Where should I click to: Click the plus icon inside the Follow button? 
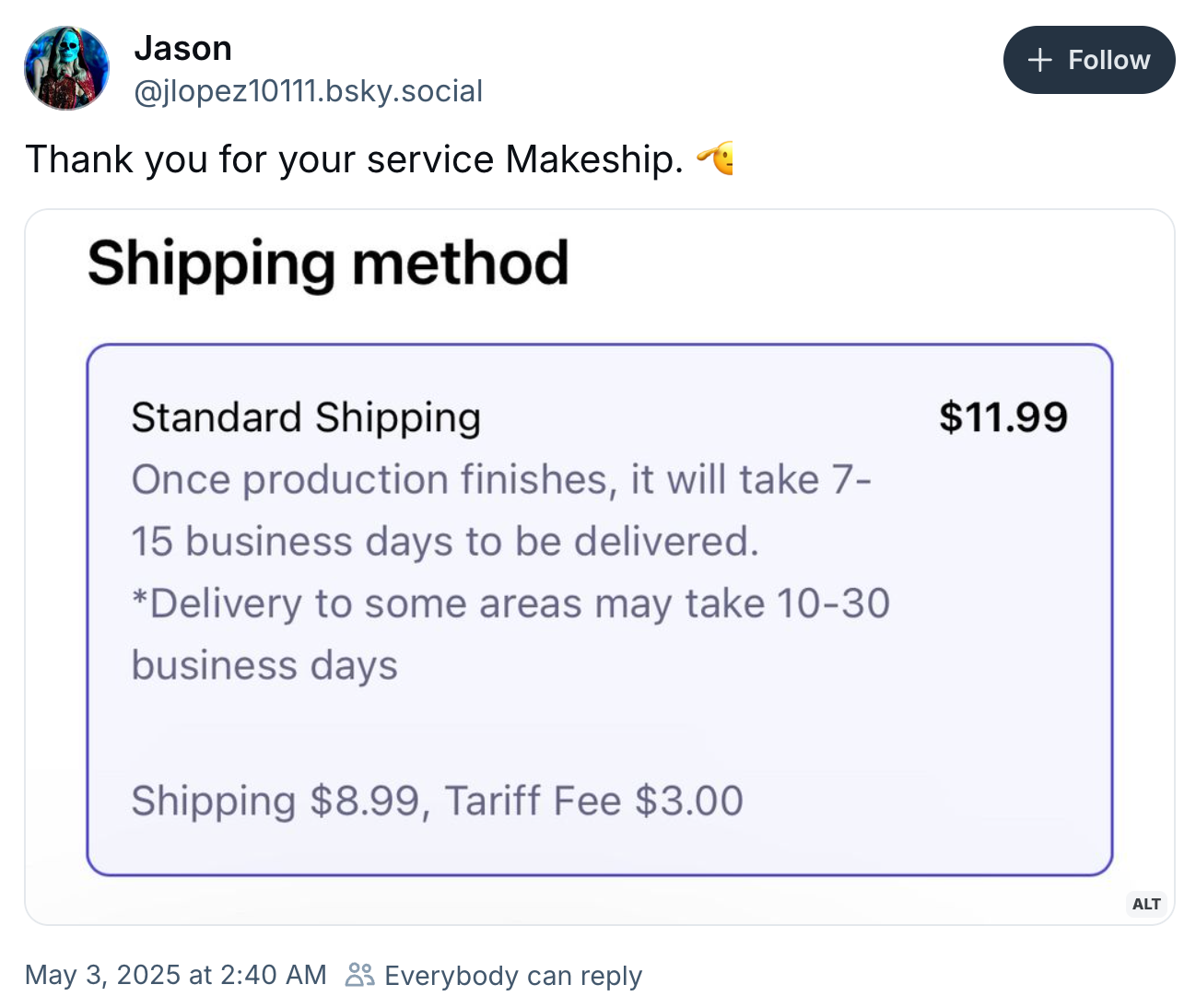point(1038,60)
